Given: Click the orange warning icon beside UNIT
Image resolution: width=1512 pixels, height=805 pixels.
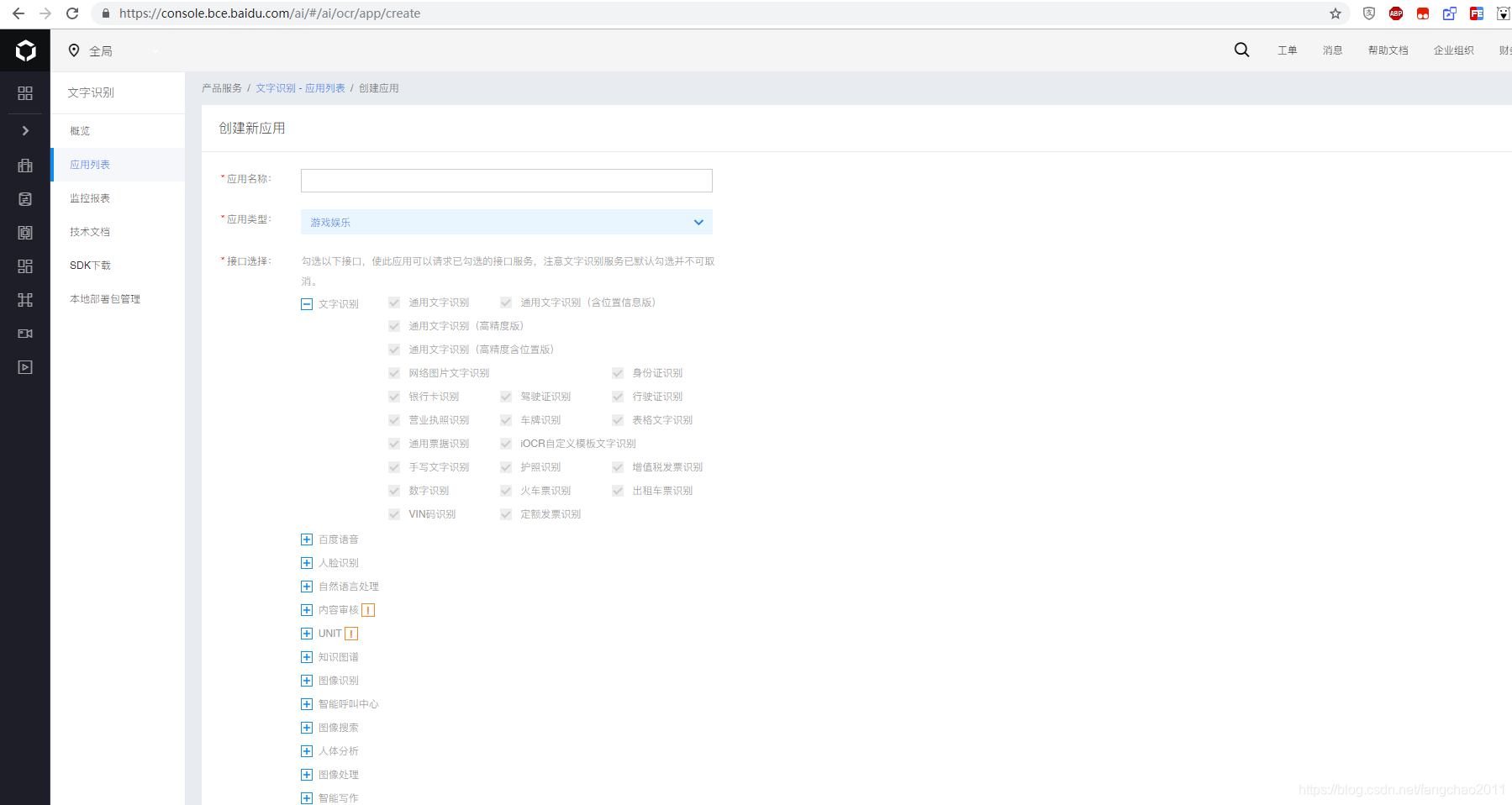Looking at the screenshot, I should click(x=351, y=634).
